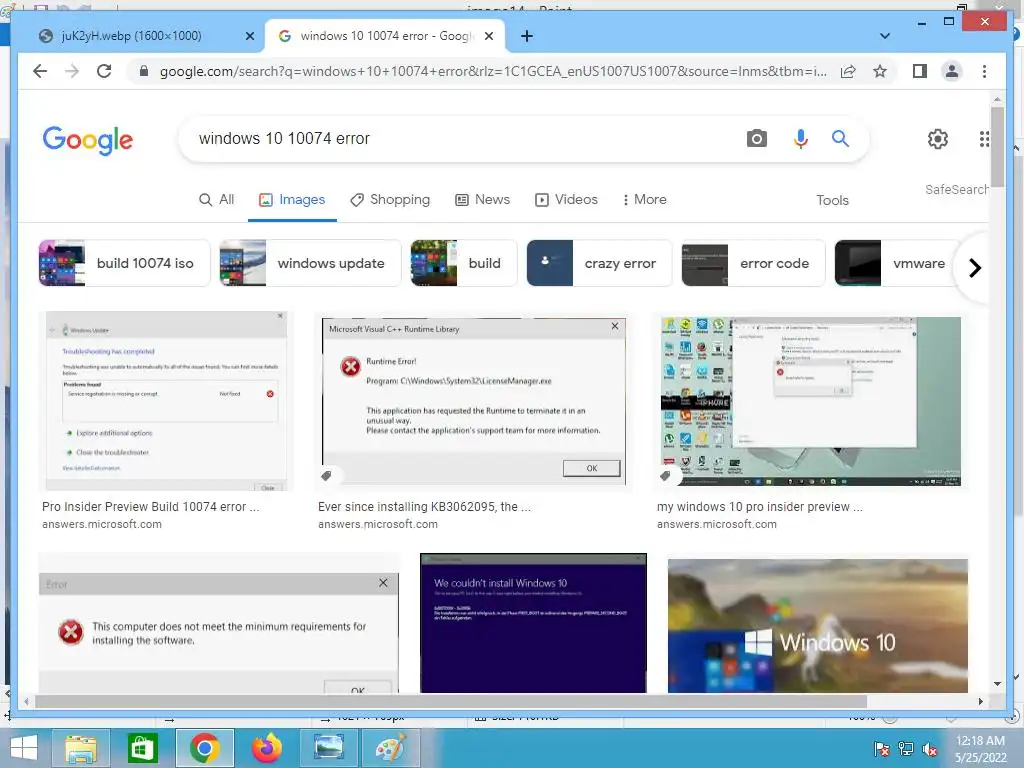Click the forward navigation arrow
This screenshot has width=1024, height=768.
tap(72, 71)
